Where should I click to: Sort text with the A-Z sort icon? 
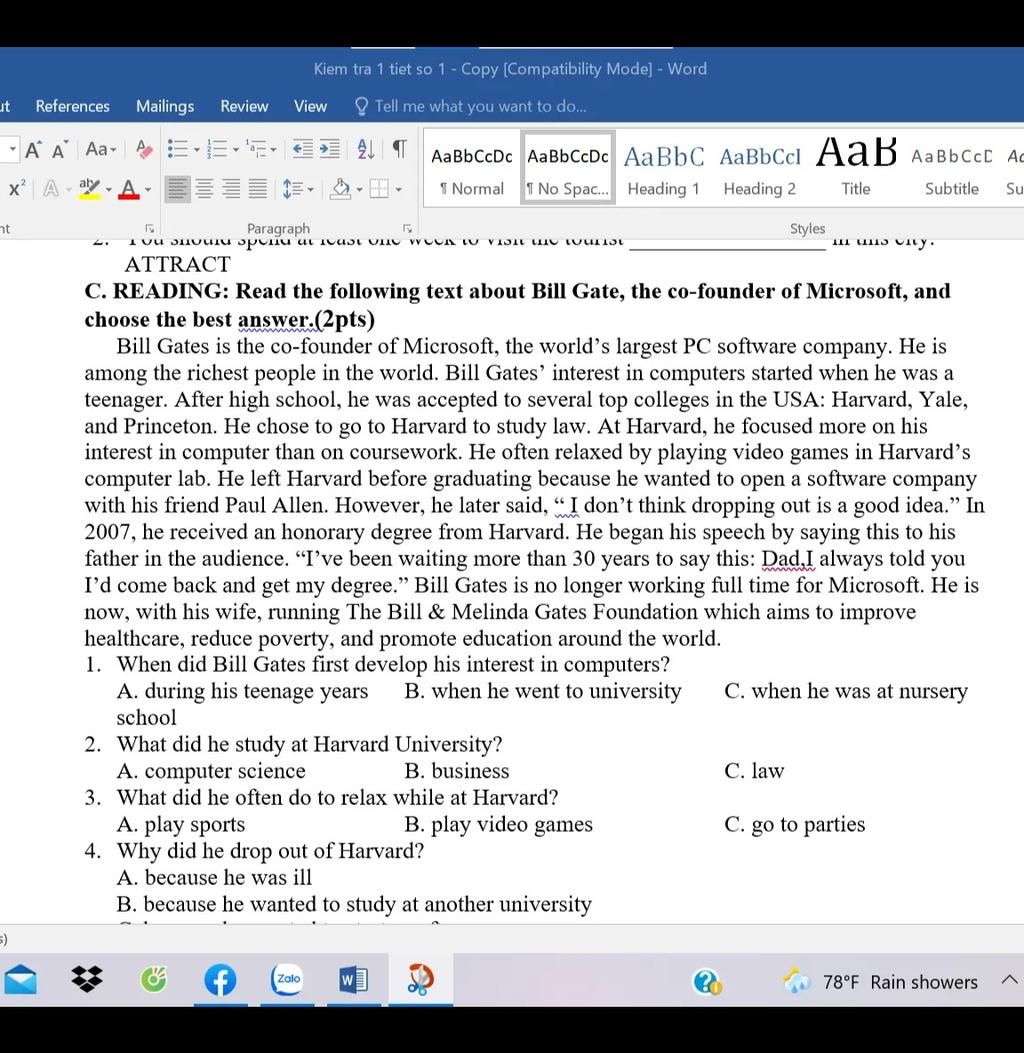click(x=366, y=148)
